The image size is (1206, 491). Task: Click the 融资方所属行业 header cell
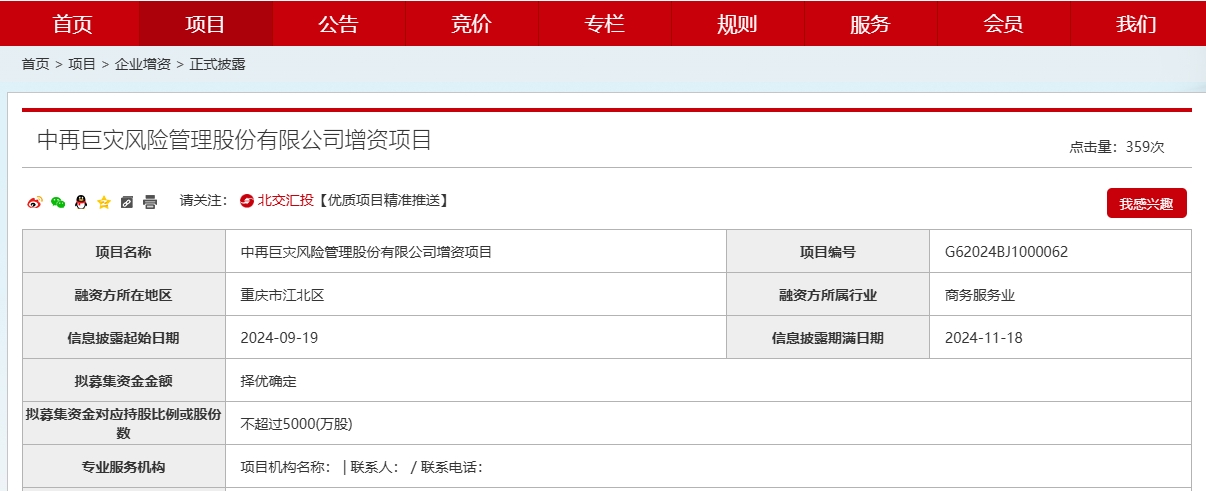pyautogui.click(x=828, y=295)
